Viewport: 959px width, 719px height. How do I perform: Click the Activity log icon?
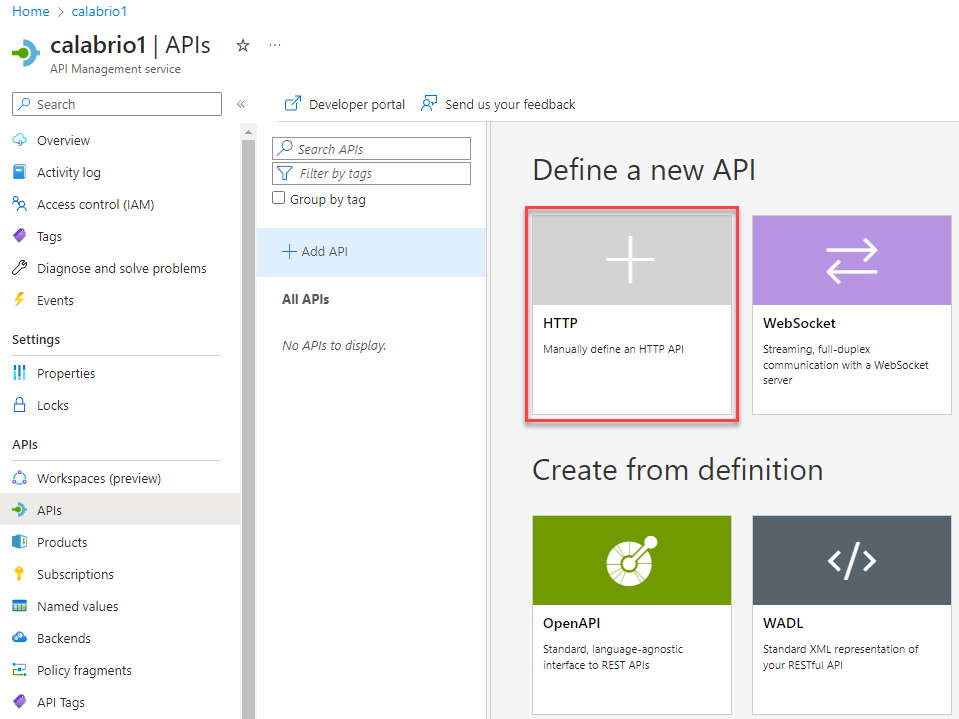pyautogui.click(x=20, y=172)
